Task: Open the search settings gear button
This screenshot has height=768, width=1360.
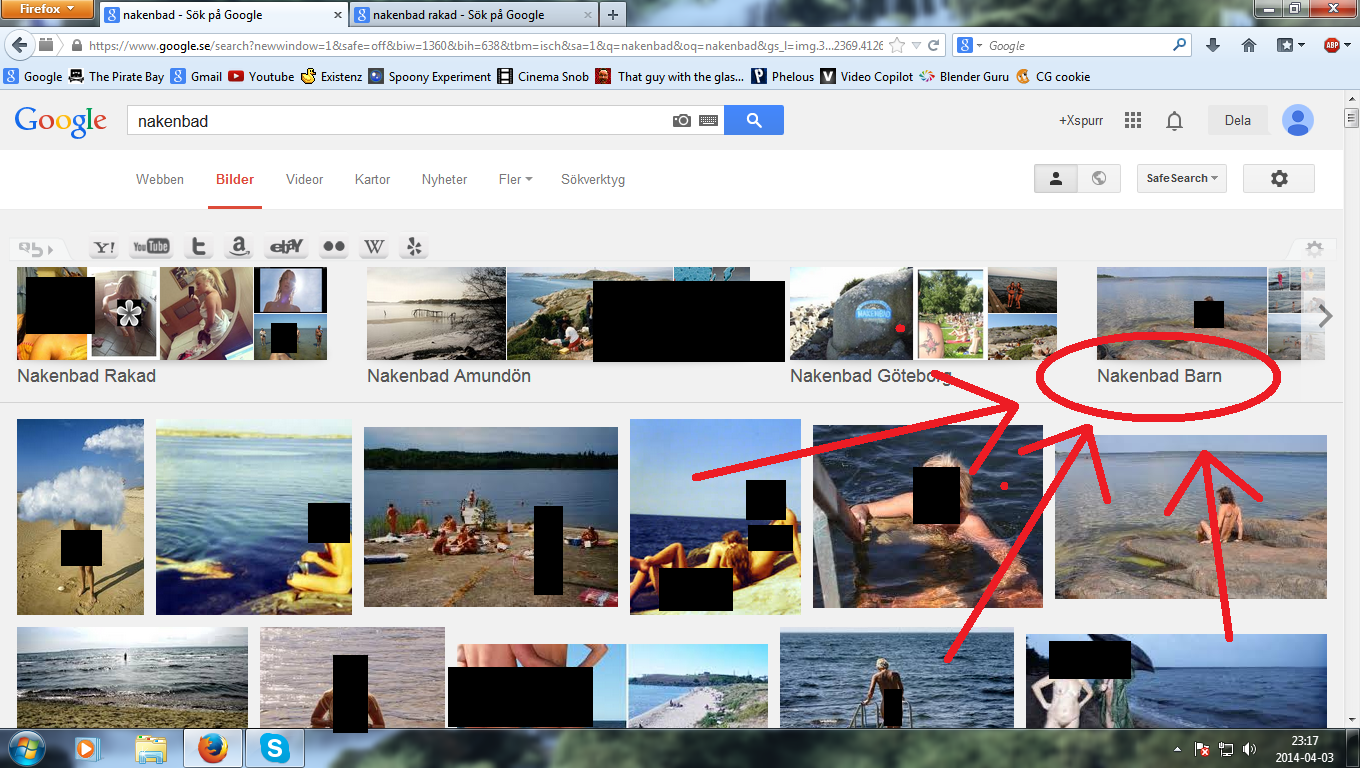Action: [1278, 179]
